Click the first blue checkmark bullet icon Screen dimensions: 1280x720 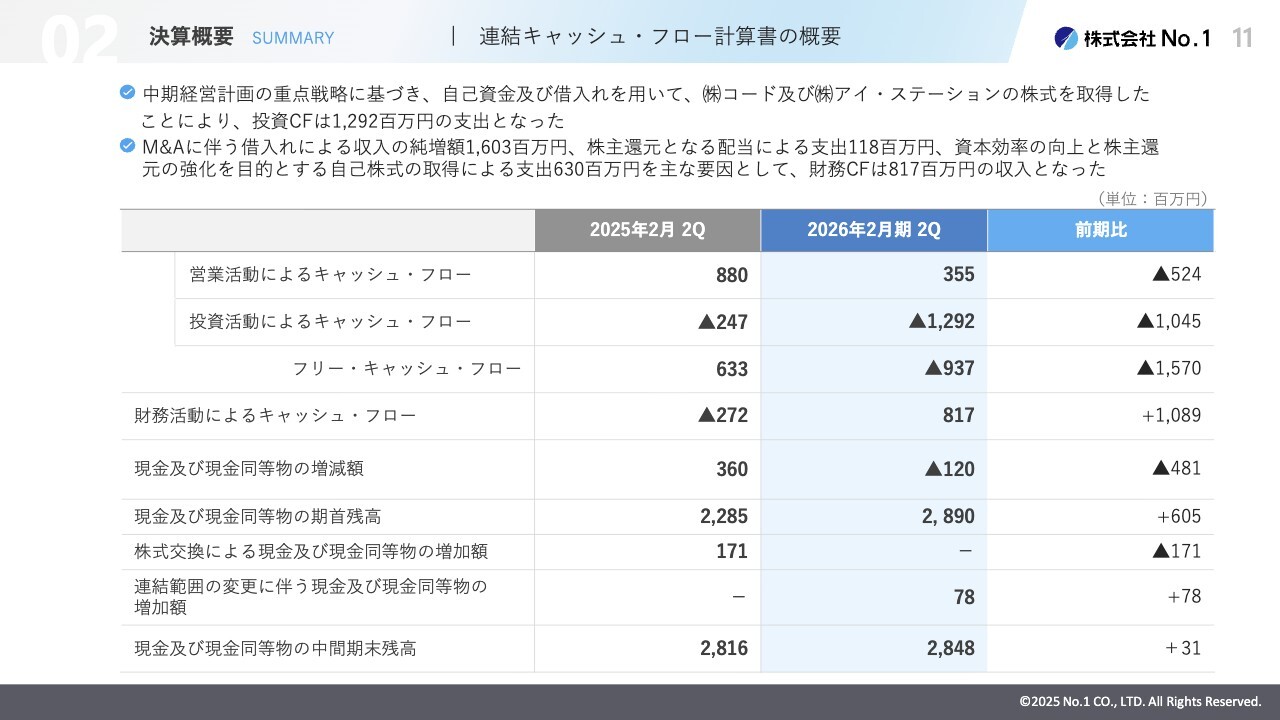coord(127,93)
